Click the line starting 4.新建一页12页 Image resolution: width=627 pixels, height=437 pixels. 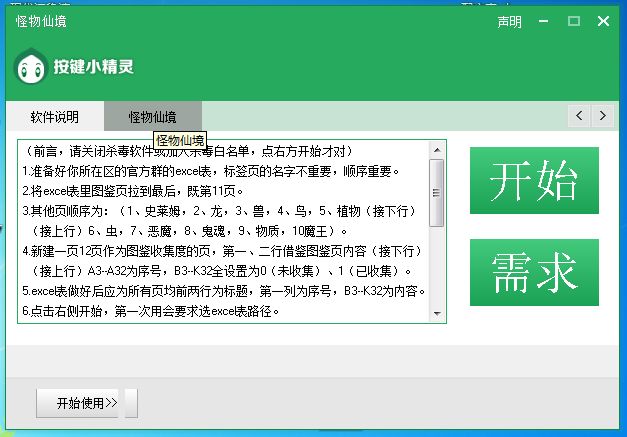pos(222,251)
